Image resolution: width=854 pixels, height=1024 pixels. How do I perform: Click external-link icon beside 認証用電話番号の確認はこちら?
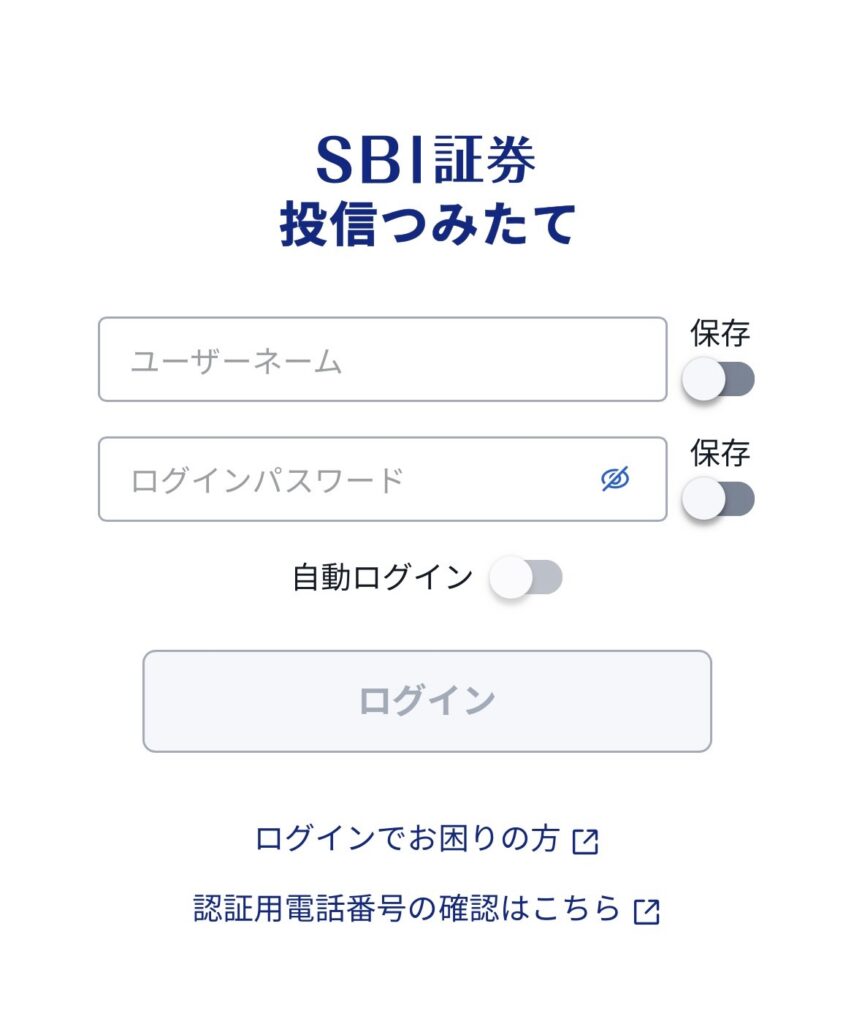(647, 911)
